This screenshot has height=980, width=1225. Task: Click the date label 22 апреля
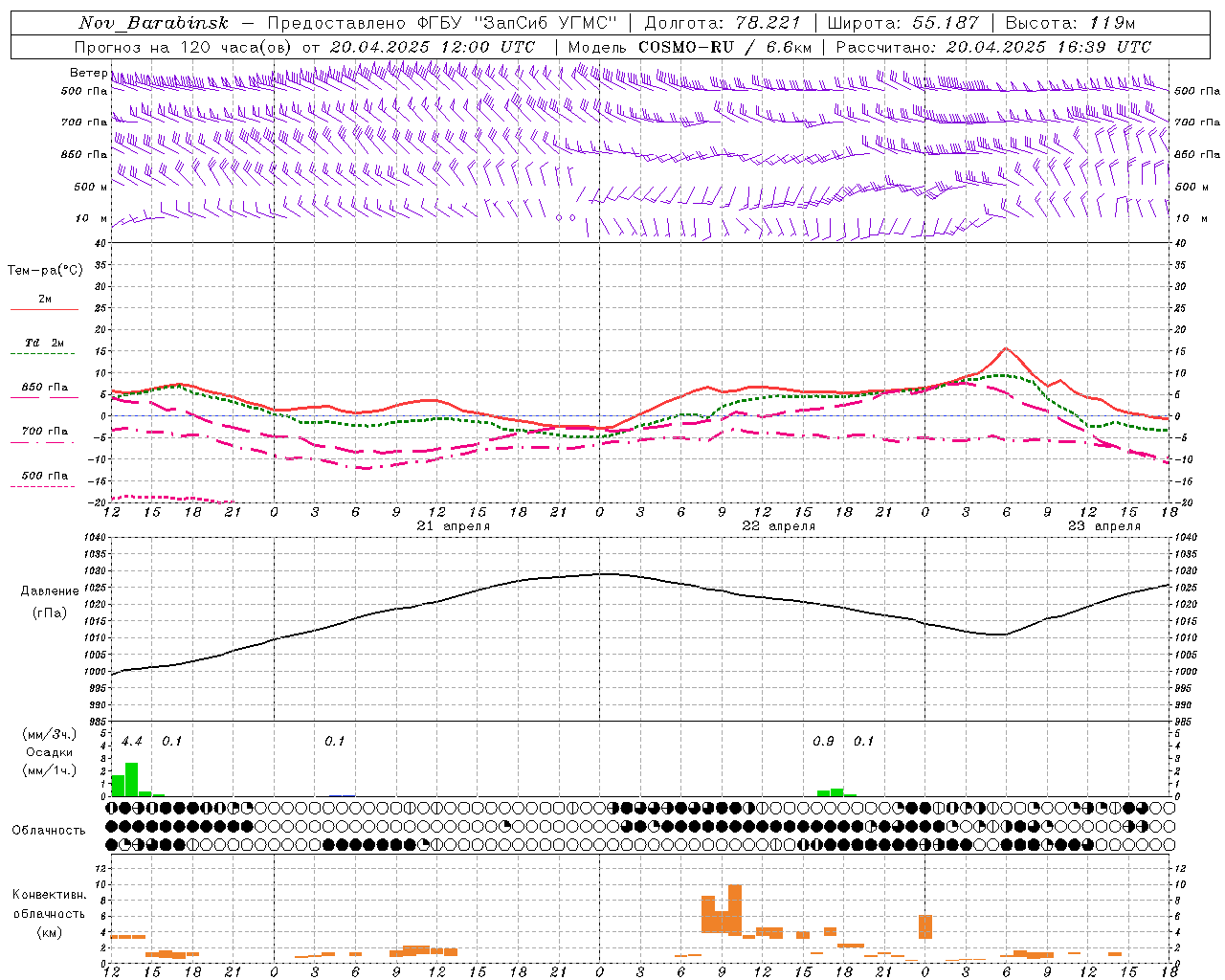[x=778, y=526]
